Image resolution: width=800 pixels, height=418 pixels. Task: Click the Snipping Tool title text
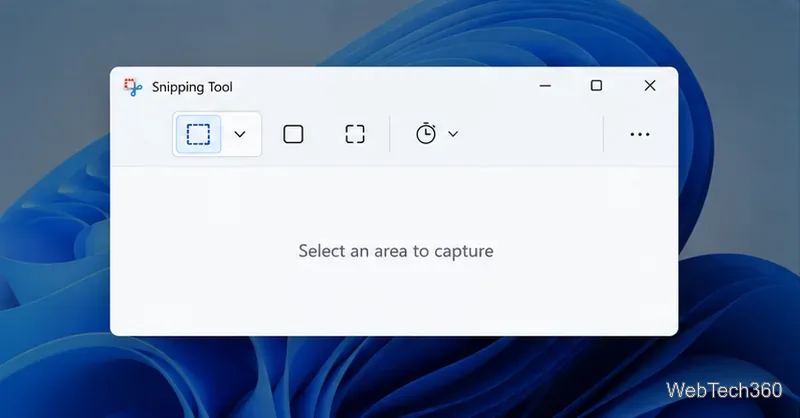pyautogui.click(x=192, y=87)
